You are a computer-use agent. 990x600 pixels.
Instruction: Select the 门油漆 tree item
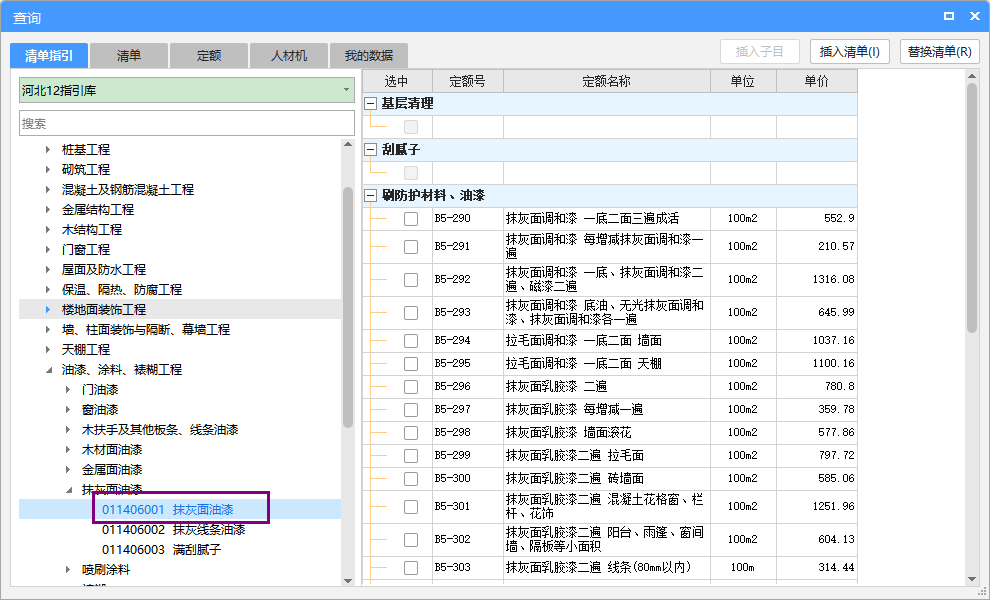pos(100,390)
